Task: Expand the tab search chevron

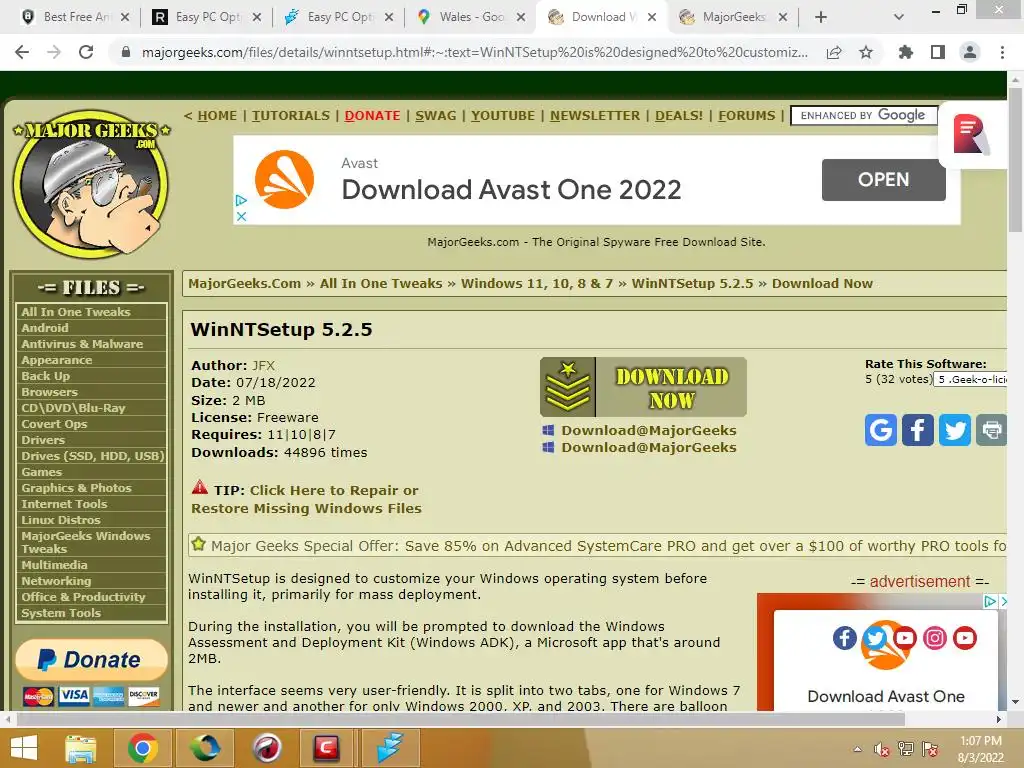Action: point(899,17)
